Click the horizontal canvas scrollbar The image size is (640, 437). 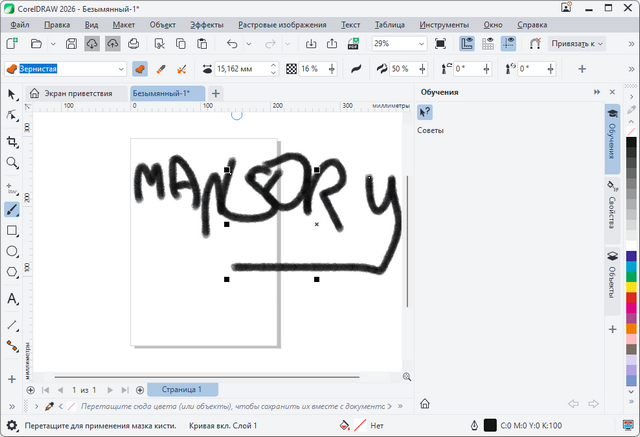tap(207, 377)
